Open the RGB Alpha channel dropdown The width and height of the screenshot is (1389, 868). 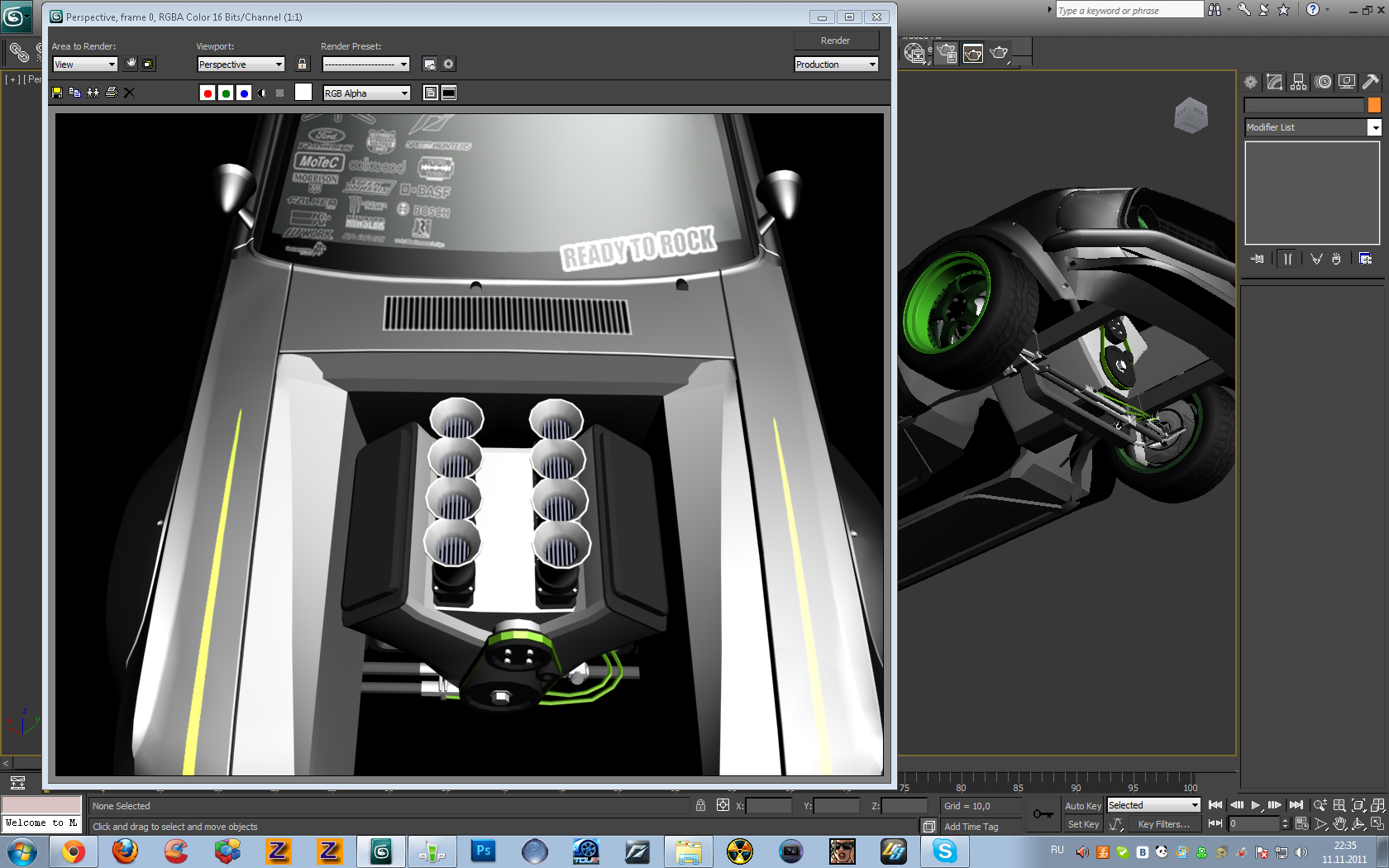(x=366, y=93)
